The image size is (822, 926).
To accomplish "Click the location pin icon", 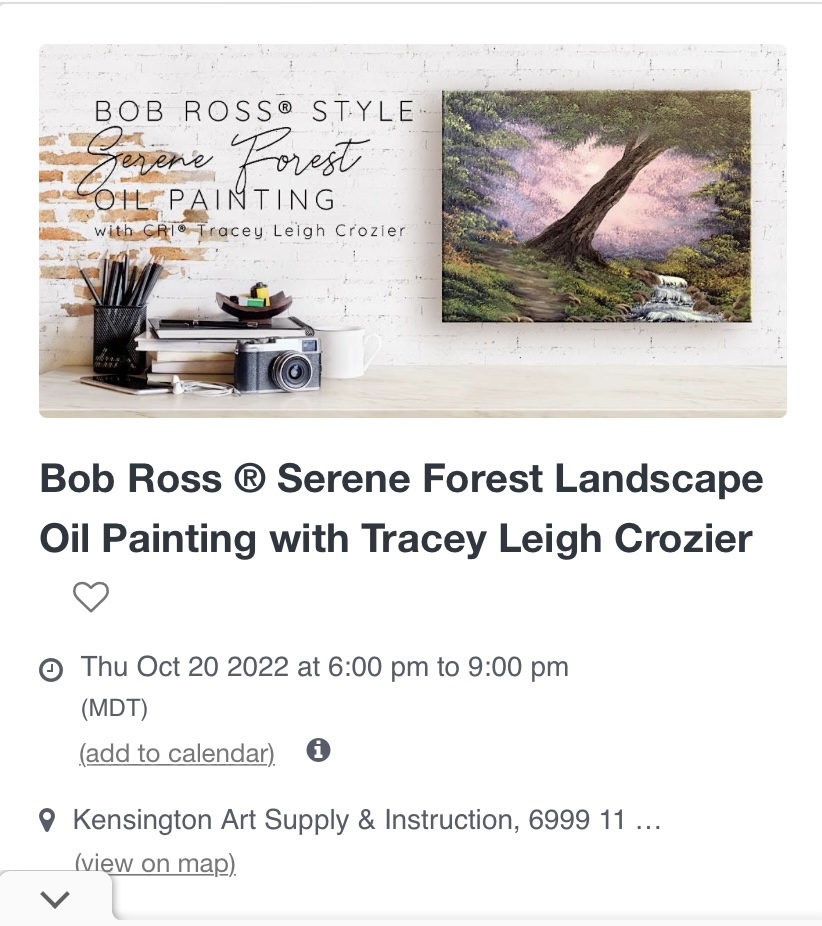I will click(47, 822).
